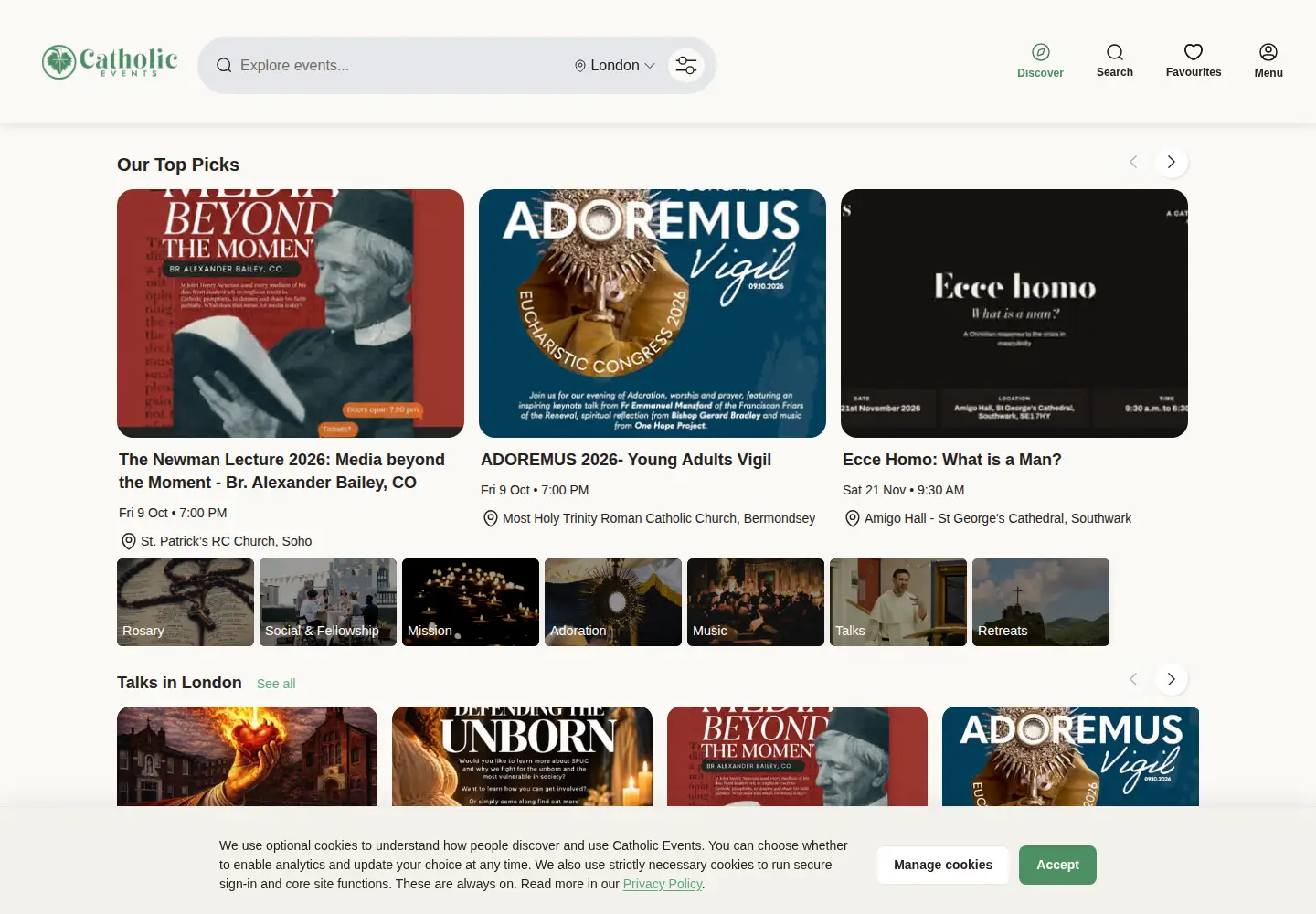Click the Catholic Events logo
Screen dimensions: 1316x914
tap(110, 62)
